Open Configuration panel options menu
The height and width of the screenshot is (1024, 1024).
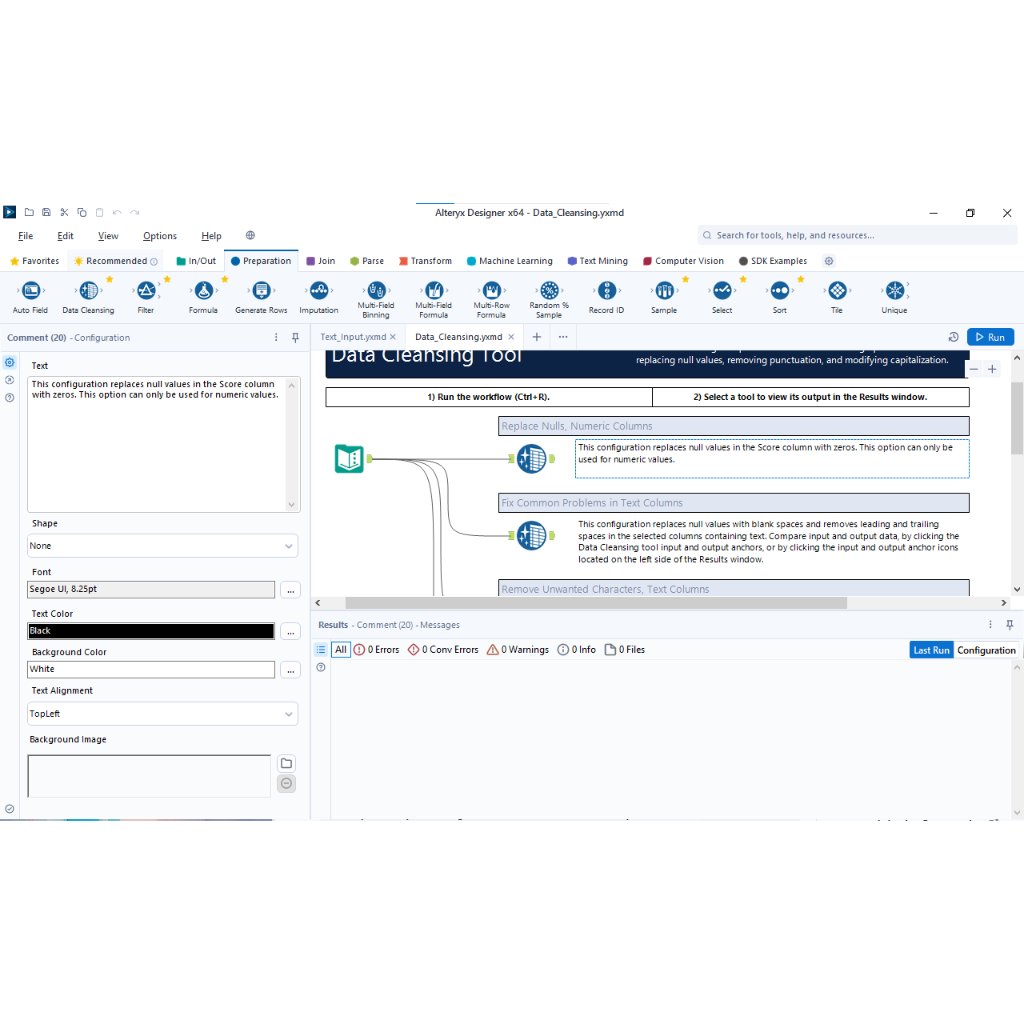276,338
